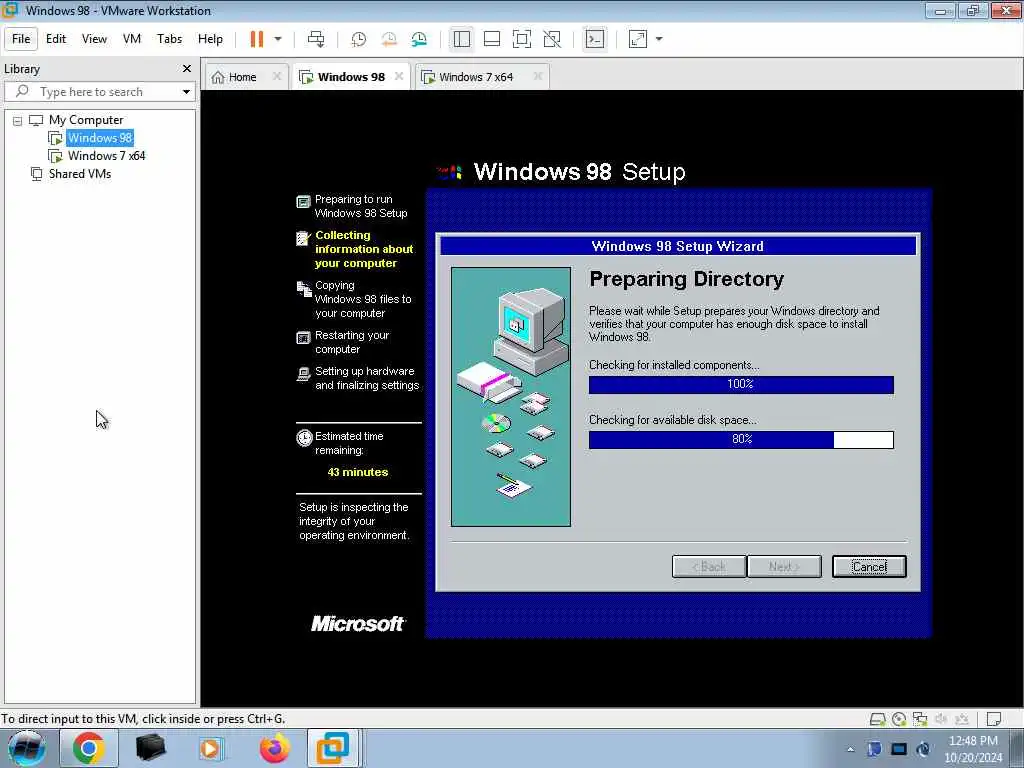The width and height of the screenshot is (1024, 768).
Task: Take a snapshot of this virtual machine
Action: 359,39
